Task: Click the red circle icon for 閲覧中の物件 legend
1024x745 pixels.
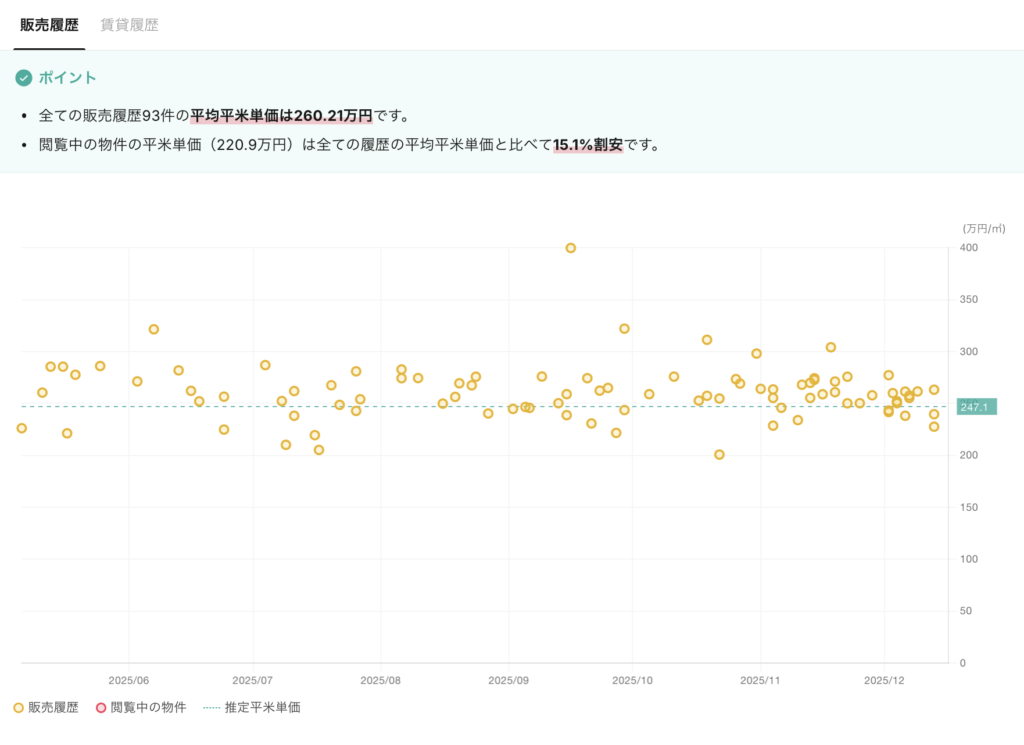Action: pyautogui.click(x=100, y=708)
